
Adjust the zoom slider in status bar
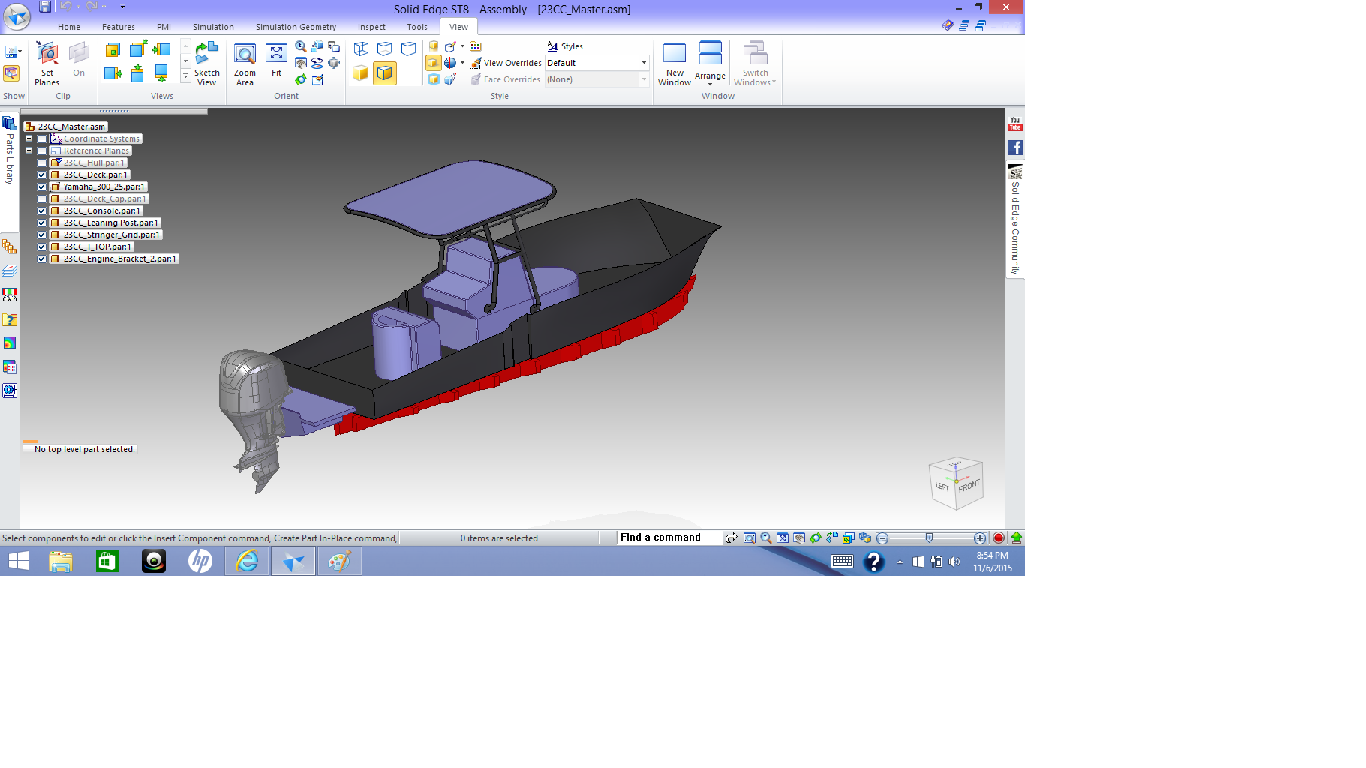coord(929,538)
